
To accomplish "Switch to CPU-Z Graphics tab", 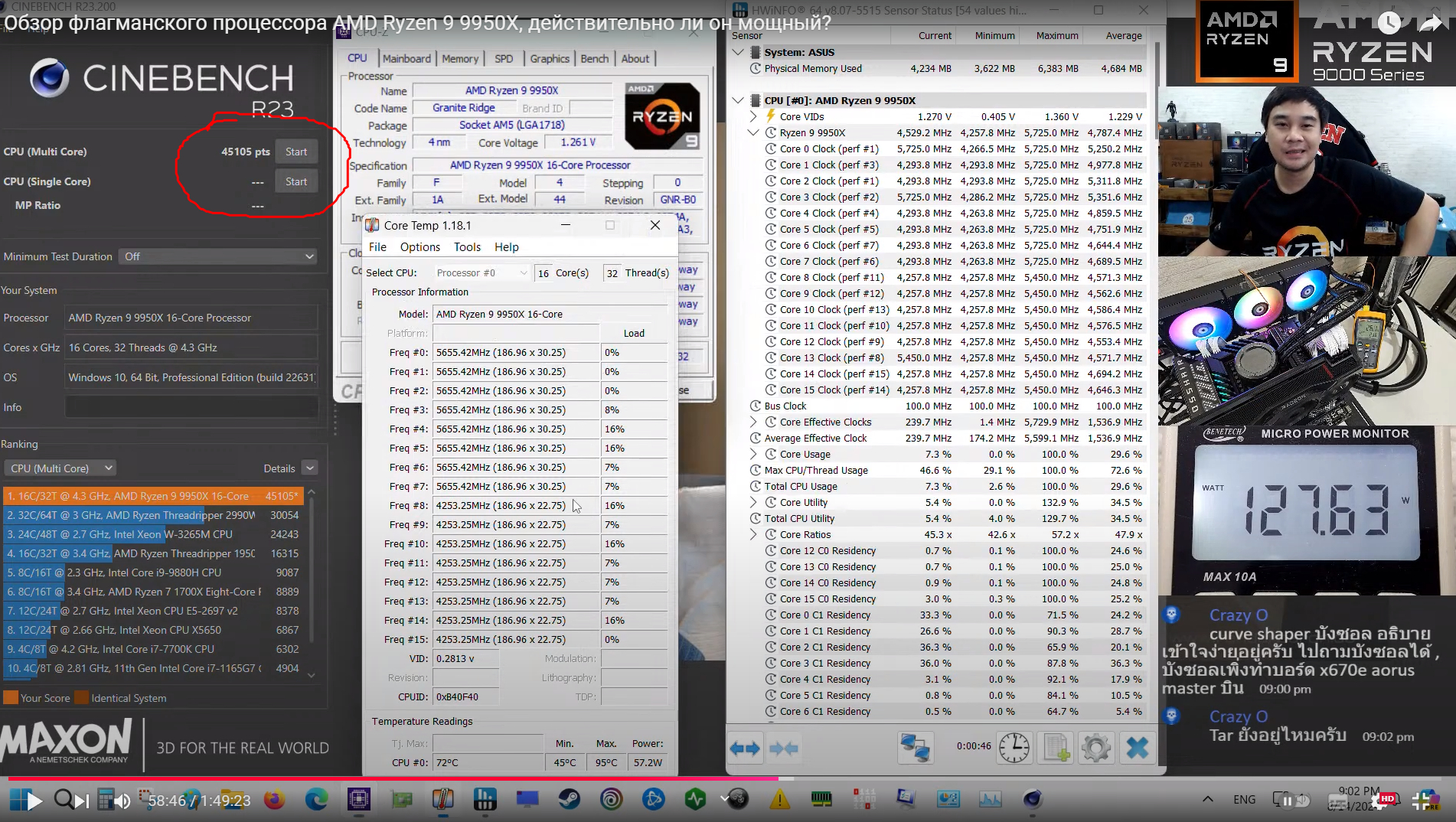I will (550, 58).
